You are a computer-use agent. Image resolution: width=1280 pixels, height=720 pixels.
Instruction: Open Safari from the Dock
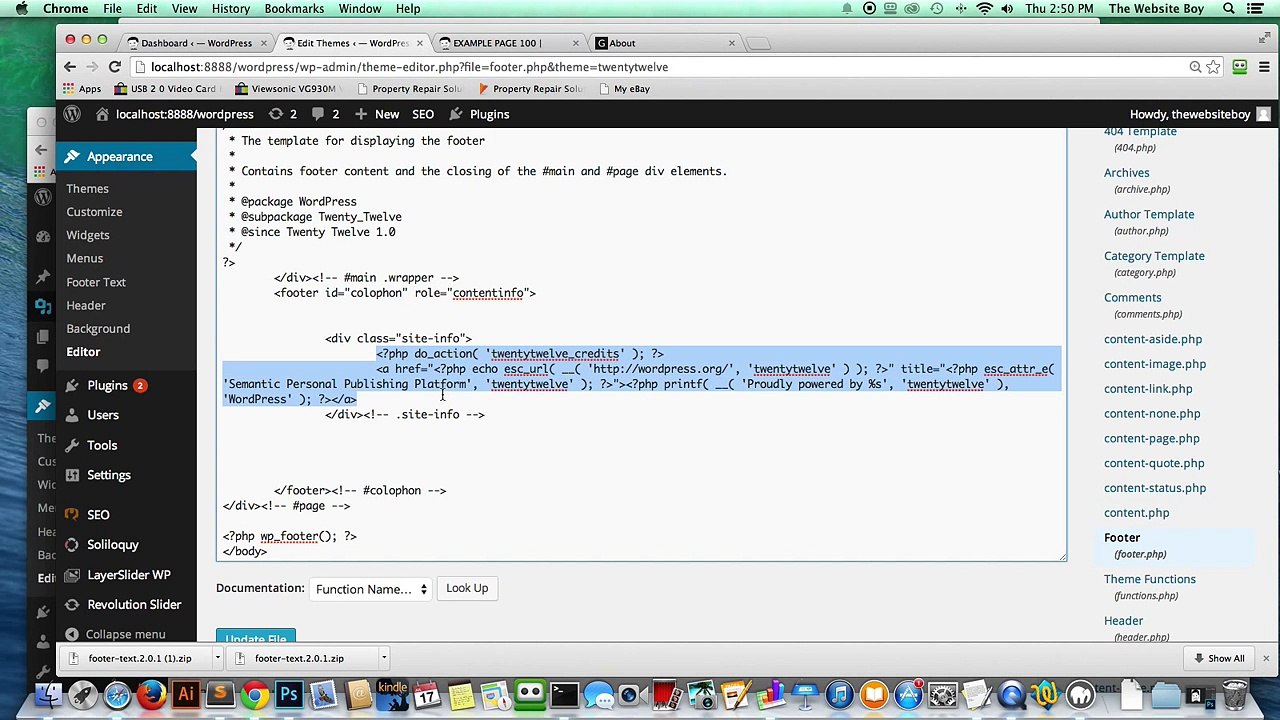[117, 694]
